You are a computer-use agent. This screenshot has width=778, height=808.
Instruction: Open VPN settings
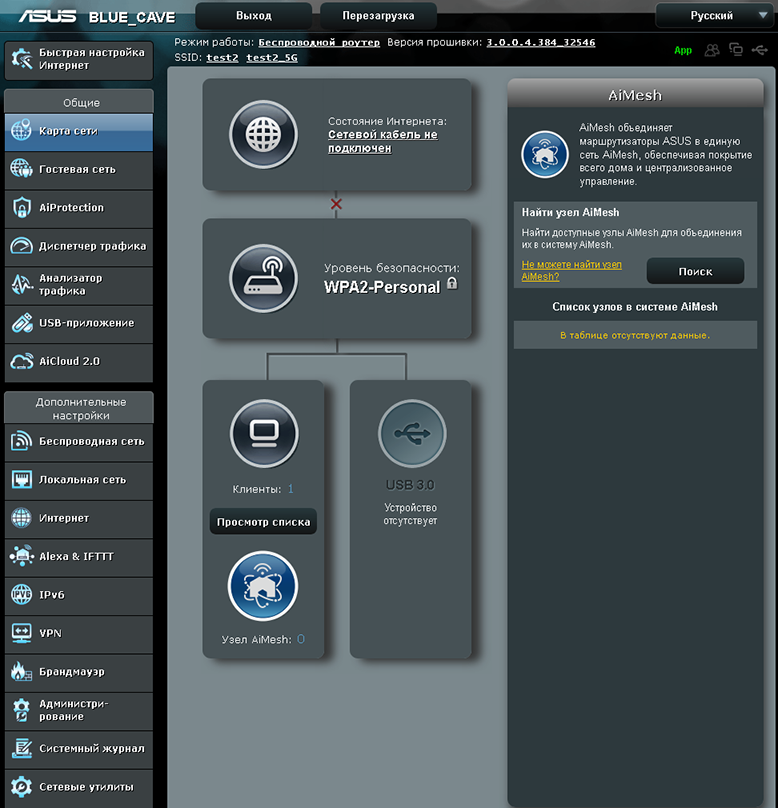pos(79,633)
